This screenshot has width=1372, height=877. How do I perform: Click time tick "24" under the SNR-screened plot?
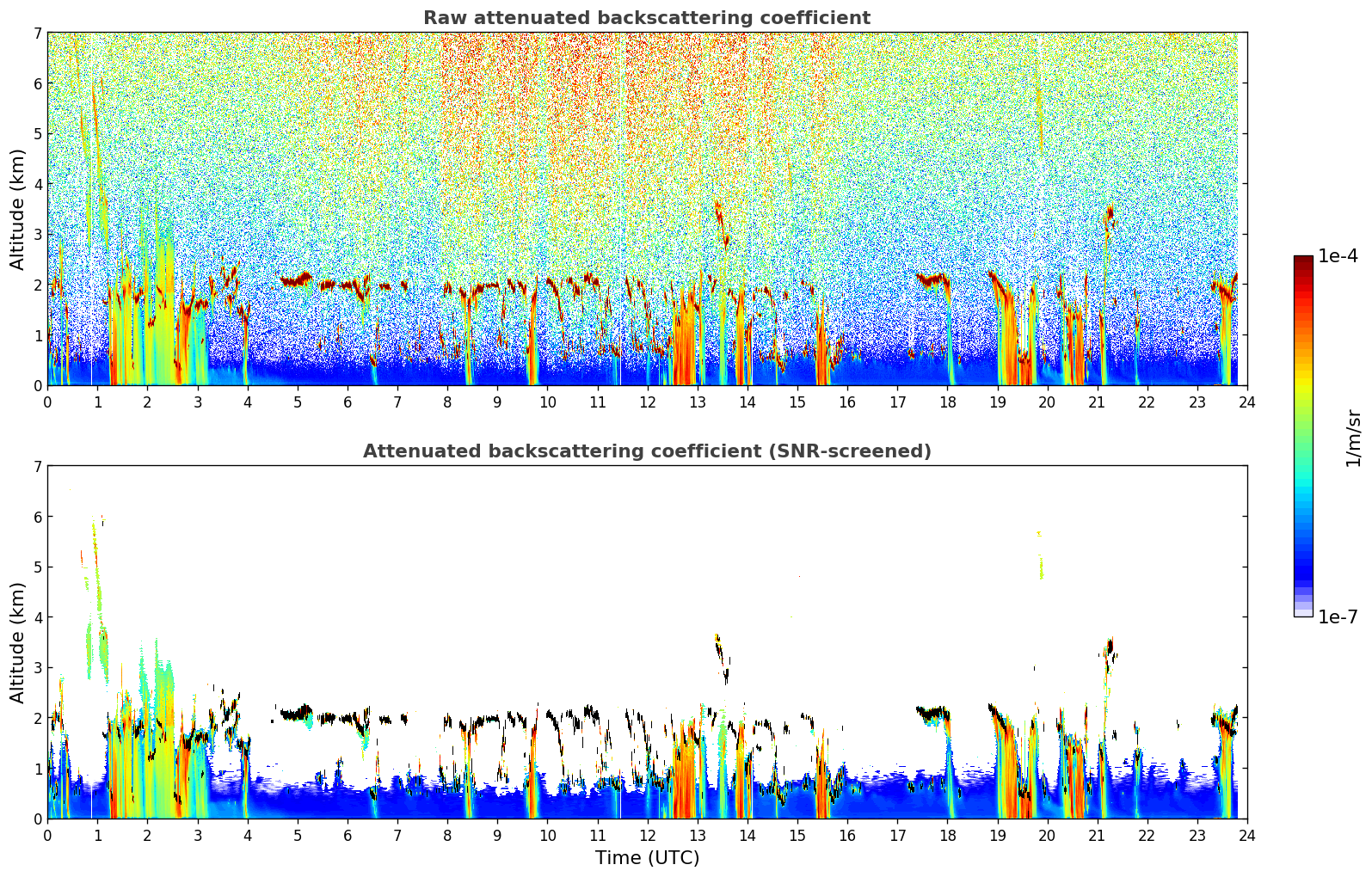point(1247,835)
